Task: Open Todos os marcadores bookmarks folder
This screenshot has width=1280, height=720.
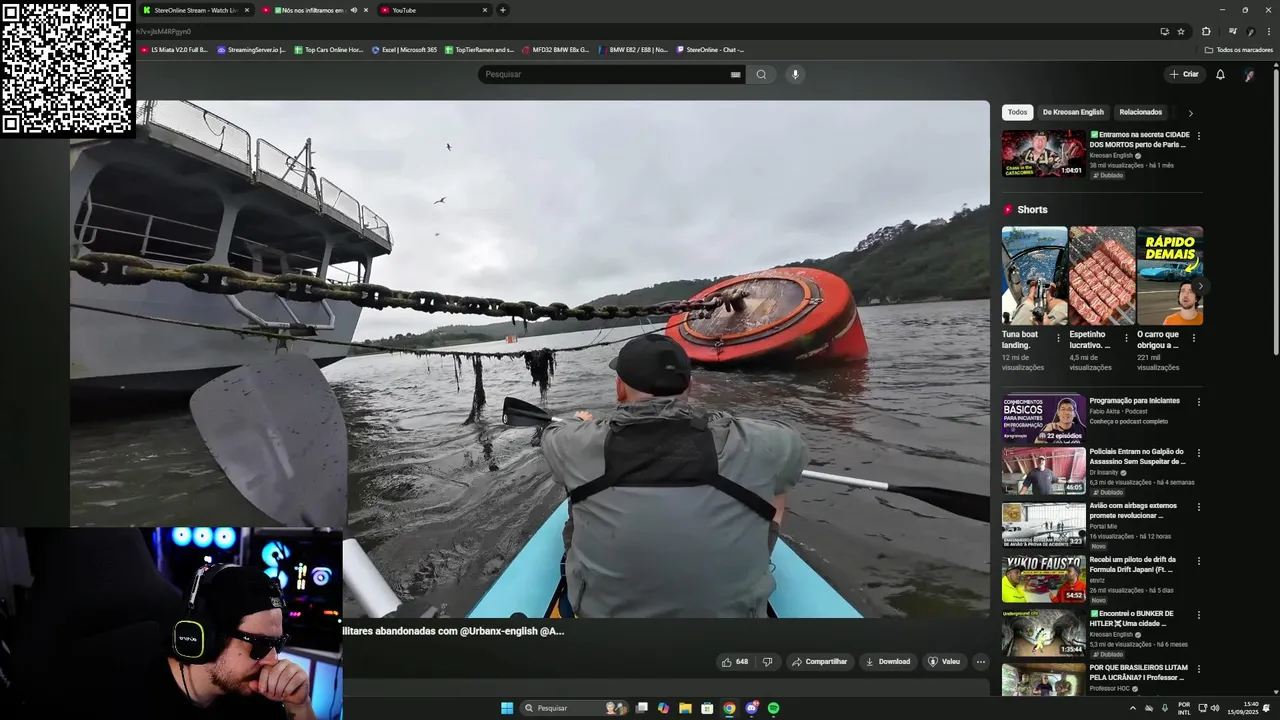Action: click(x=1239, y=49)
